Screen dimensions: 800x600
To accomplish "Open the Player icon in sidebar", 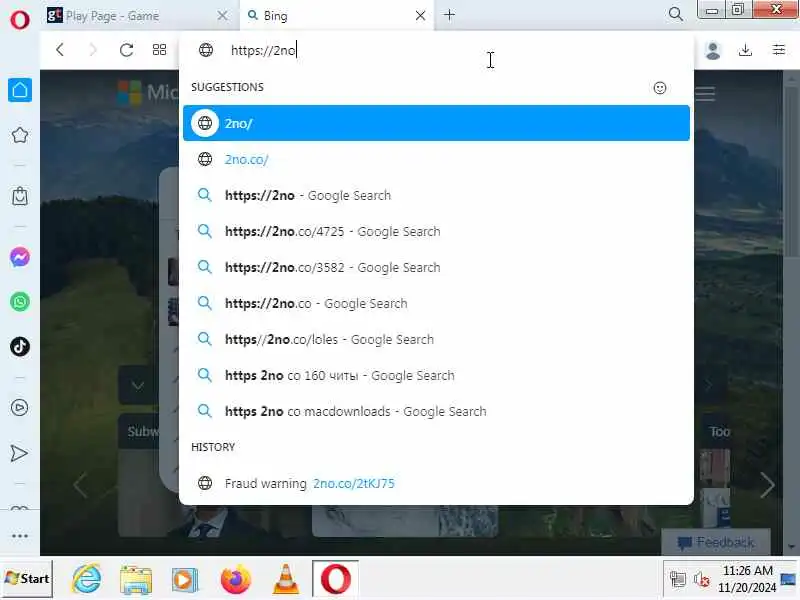I will pos(20,407).
